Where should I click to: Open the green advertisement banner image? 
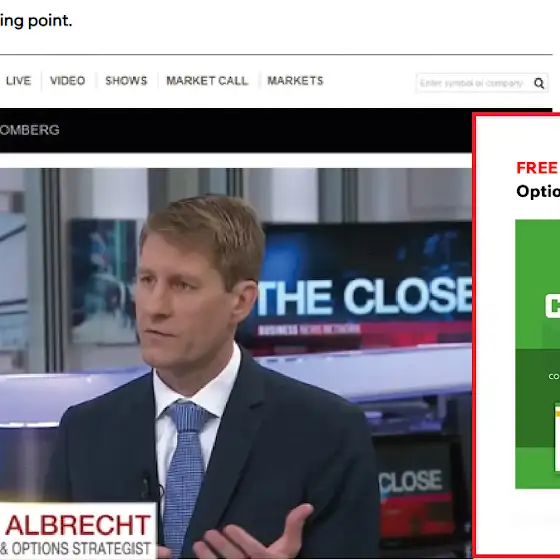(x=538, y=354)
